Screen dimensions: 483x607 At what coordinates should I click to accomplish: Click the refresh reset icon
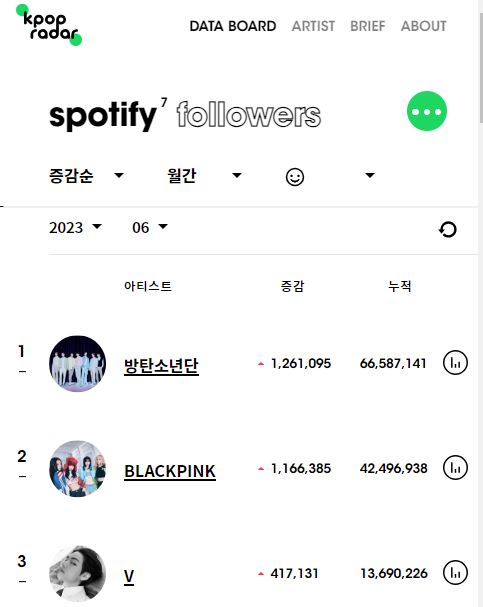448,229
